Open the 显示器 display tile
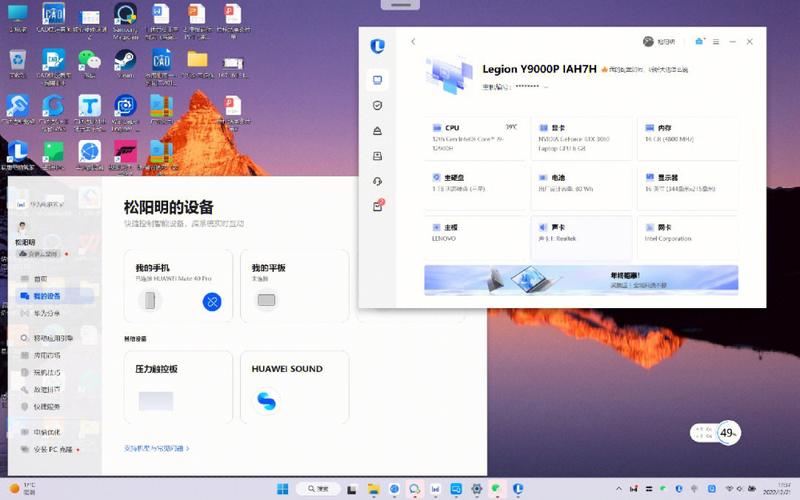This screenshot has width=800, height=500. pyautogui.click(x=688, y=188)
